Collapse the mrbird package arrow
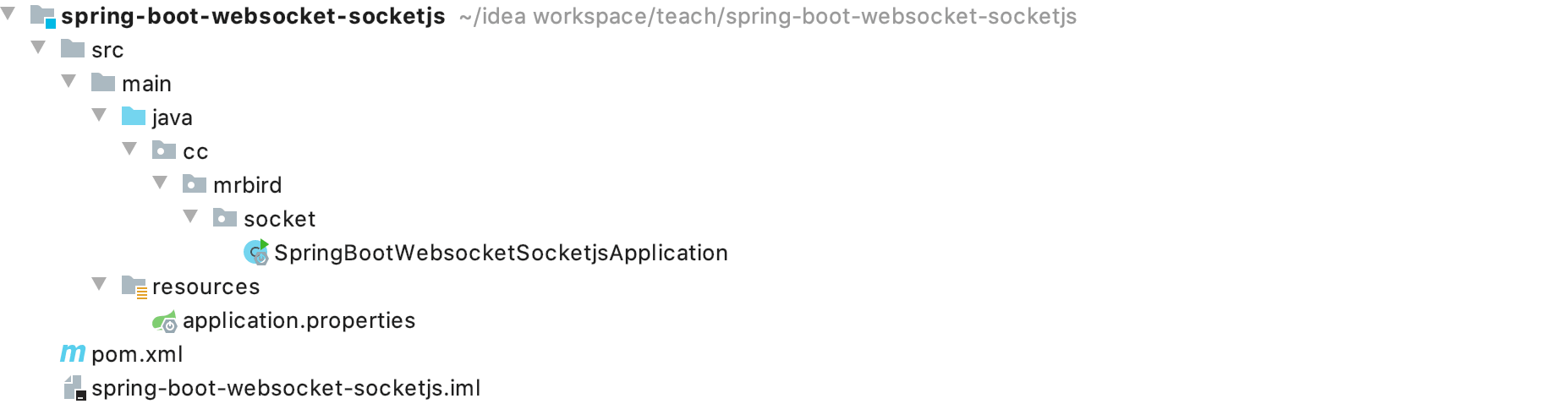 click(160, 183)
